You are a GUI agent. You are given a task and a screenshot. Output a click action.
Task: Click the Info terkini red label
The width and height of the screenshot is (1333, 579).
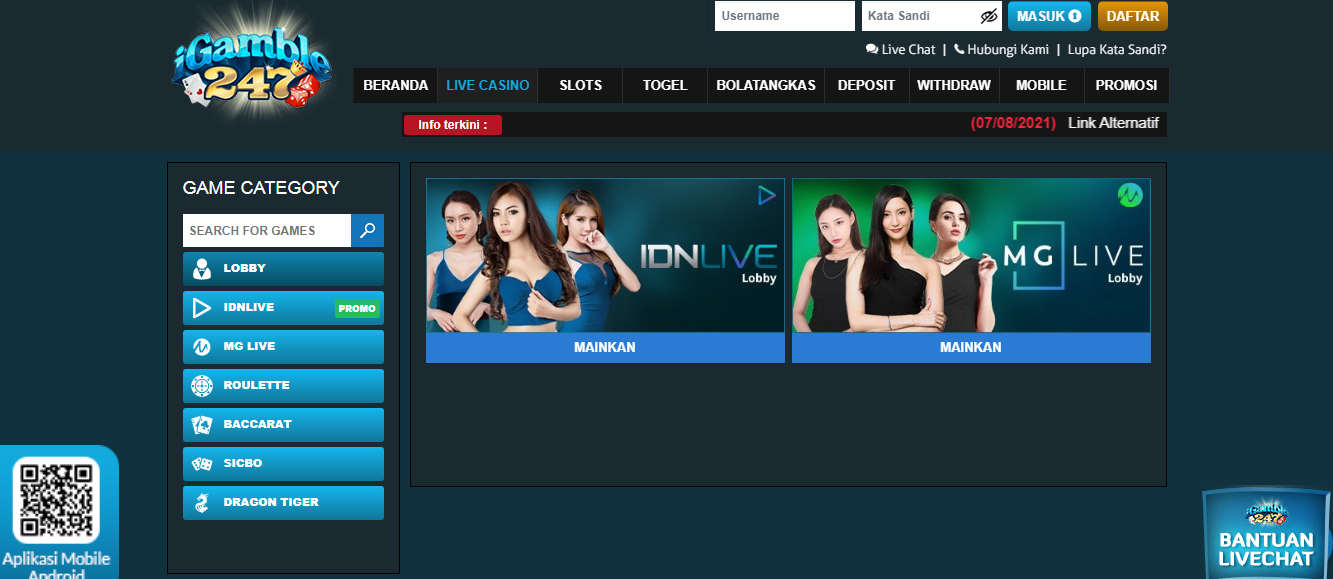(453, 125)
